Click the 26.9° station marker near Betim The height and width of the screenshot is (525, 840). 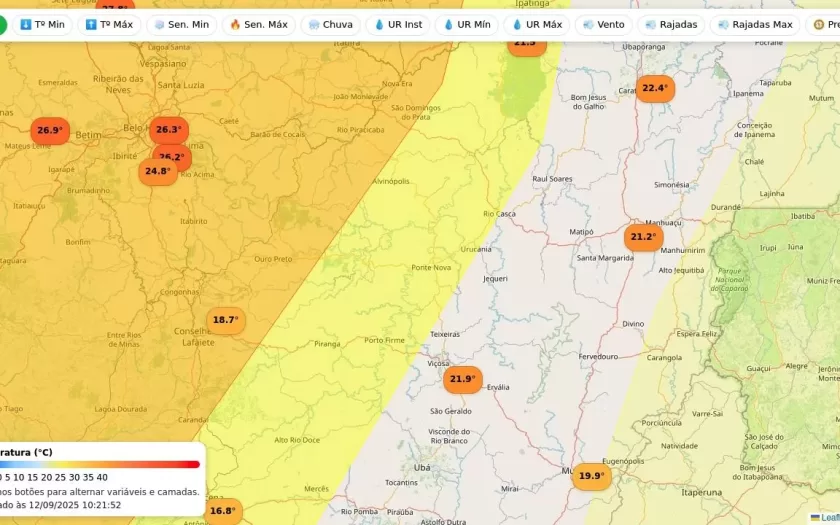(x=50, y=130)
